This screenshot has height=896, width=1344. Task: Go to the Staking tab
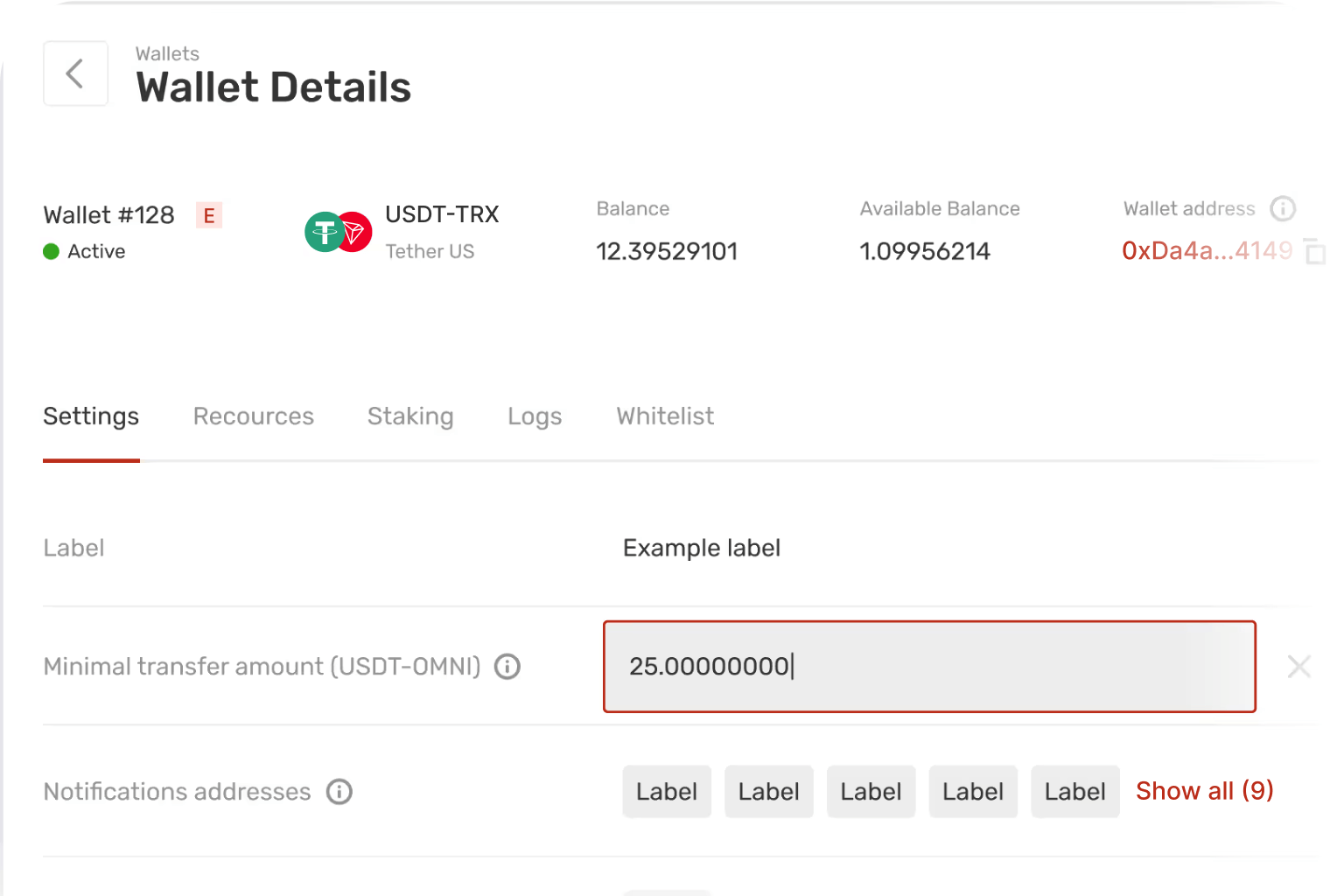410,416
